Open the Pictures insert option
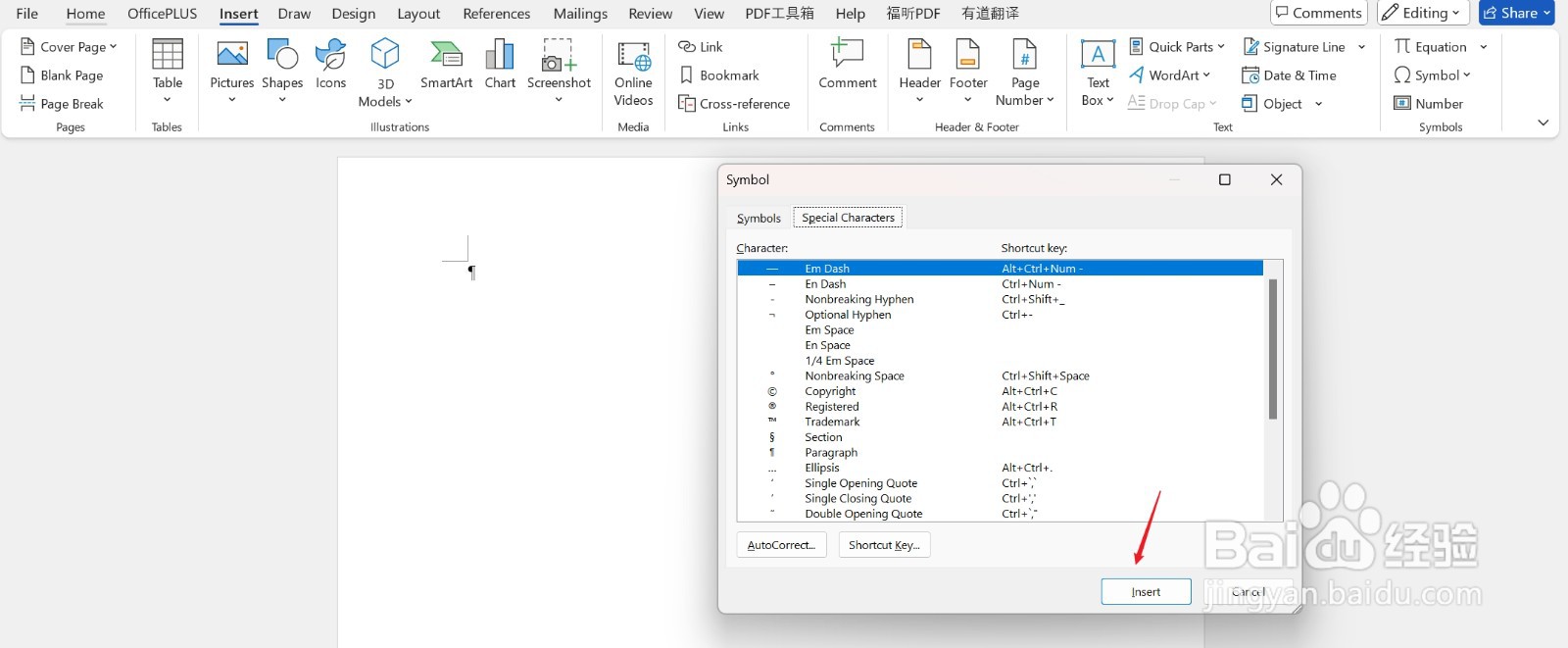This screenshot has height=648, width=1568. (x=232, y=71)
